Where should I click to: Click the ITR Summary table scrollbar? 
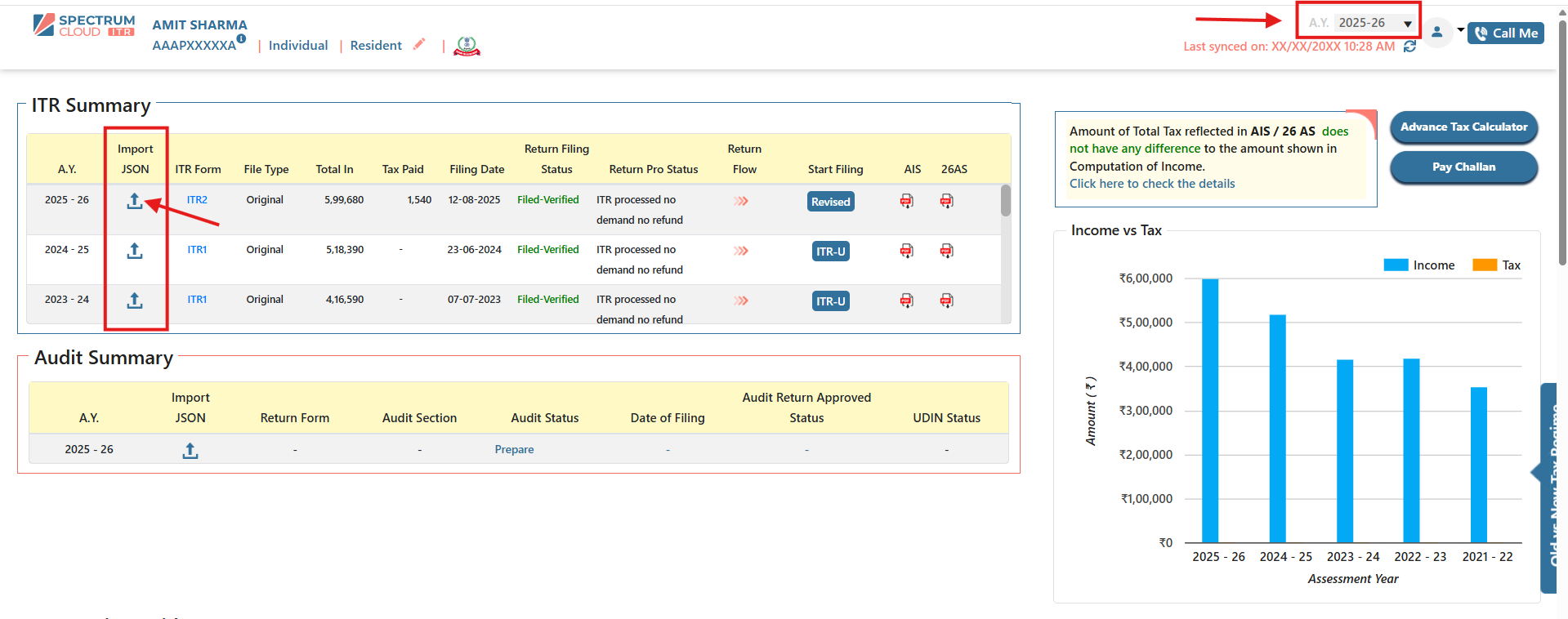[x=1005, y=201]
